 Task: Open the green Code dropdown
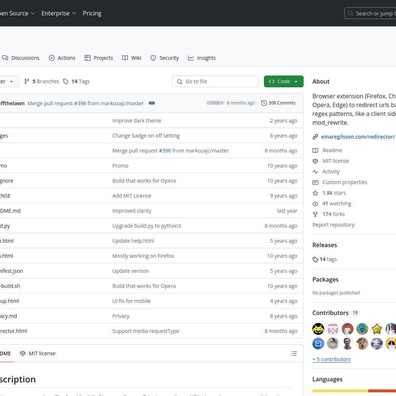tap(284, 81)
